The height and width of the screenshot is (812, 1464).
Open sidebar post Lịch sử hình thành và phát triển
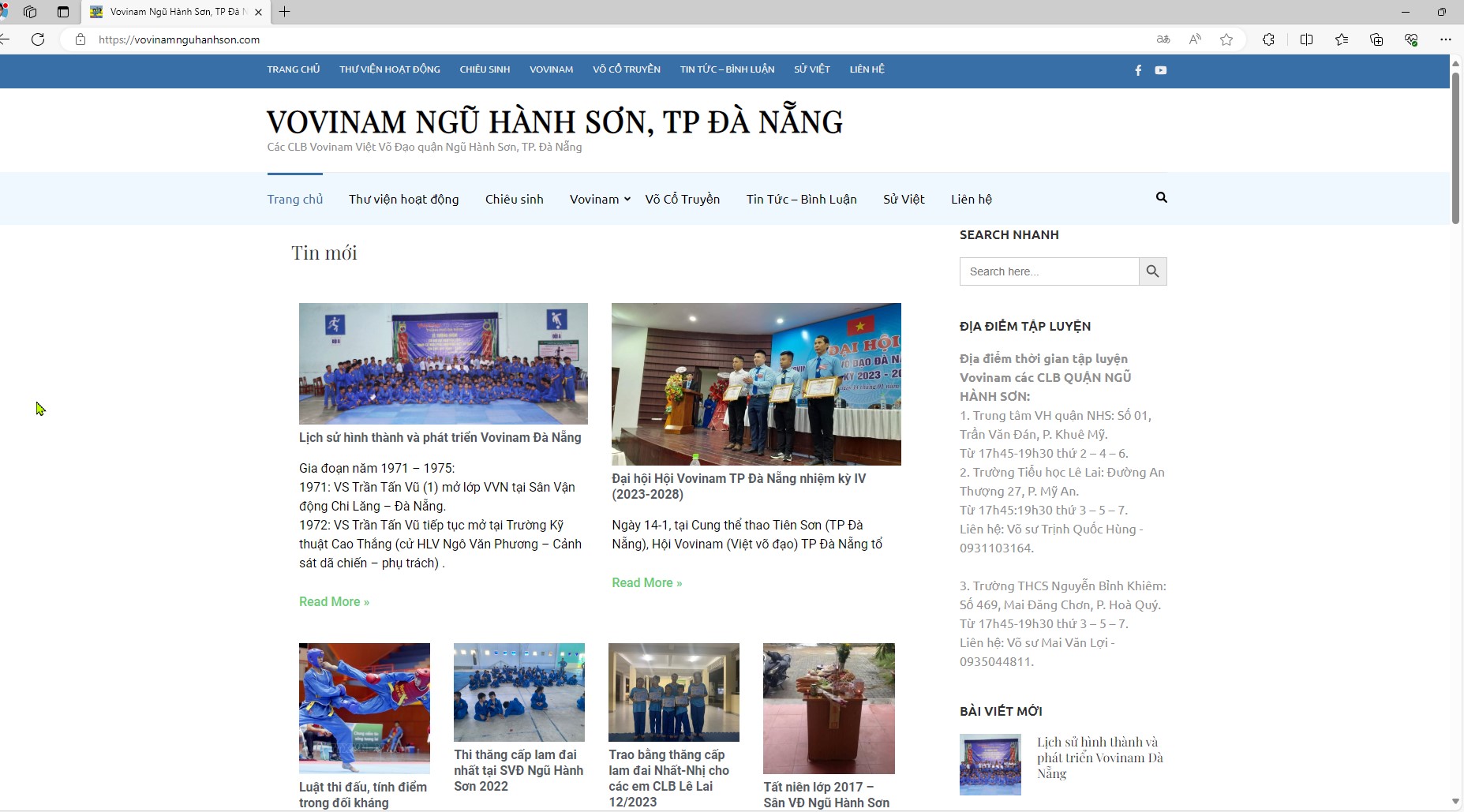point(1100,758)
